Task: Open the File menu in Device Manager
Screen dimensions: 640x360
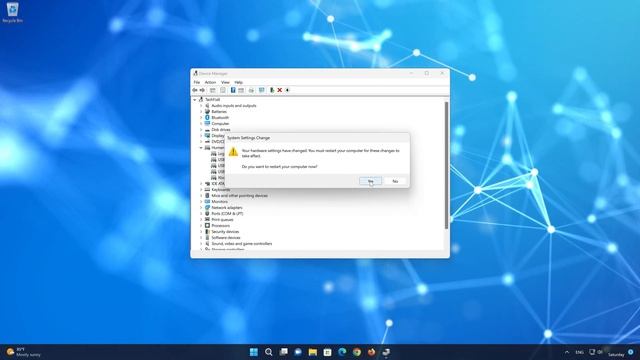Action: pos(197,82)
